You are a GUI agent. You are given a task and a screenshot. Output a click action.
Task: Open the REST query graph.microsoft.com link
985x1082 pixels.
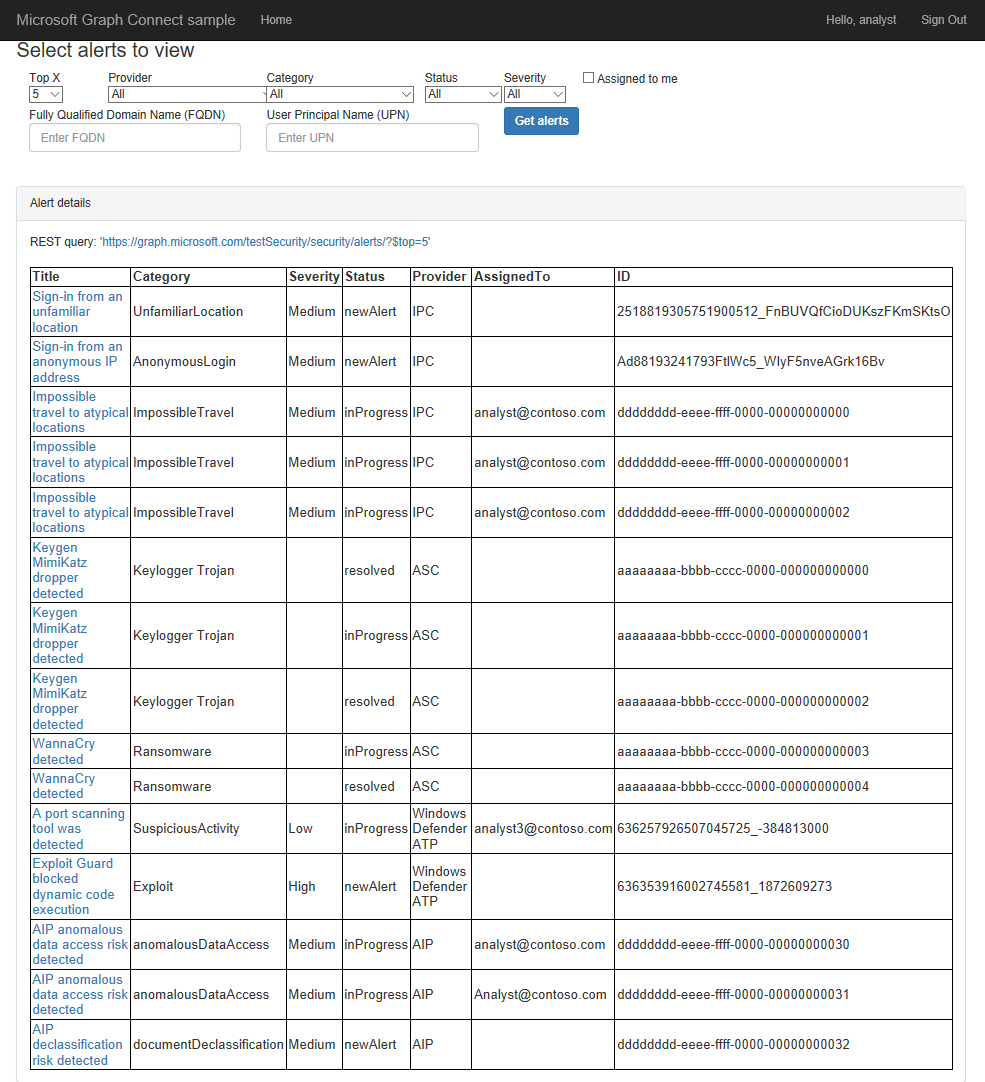pos(265,242)
